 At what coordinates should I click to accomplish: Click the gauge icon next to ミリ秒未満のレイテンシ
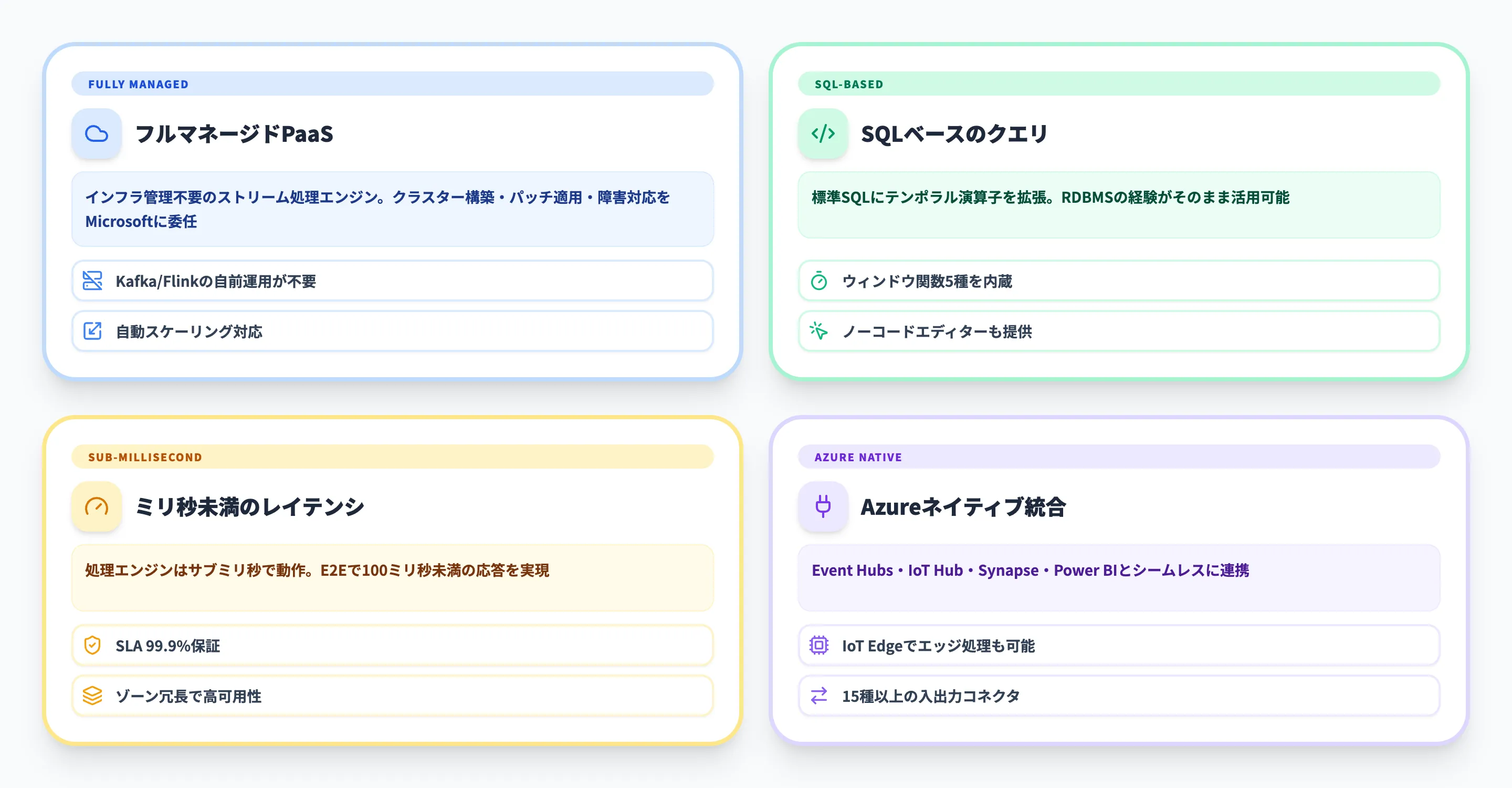[x=96, y=507]
